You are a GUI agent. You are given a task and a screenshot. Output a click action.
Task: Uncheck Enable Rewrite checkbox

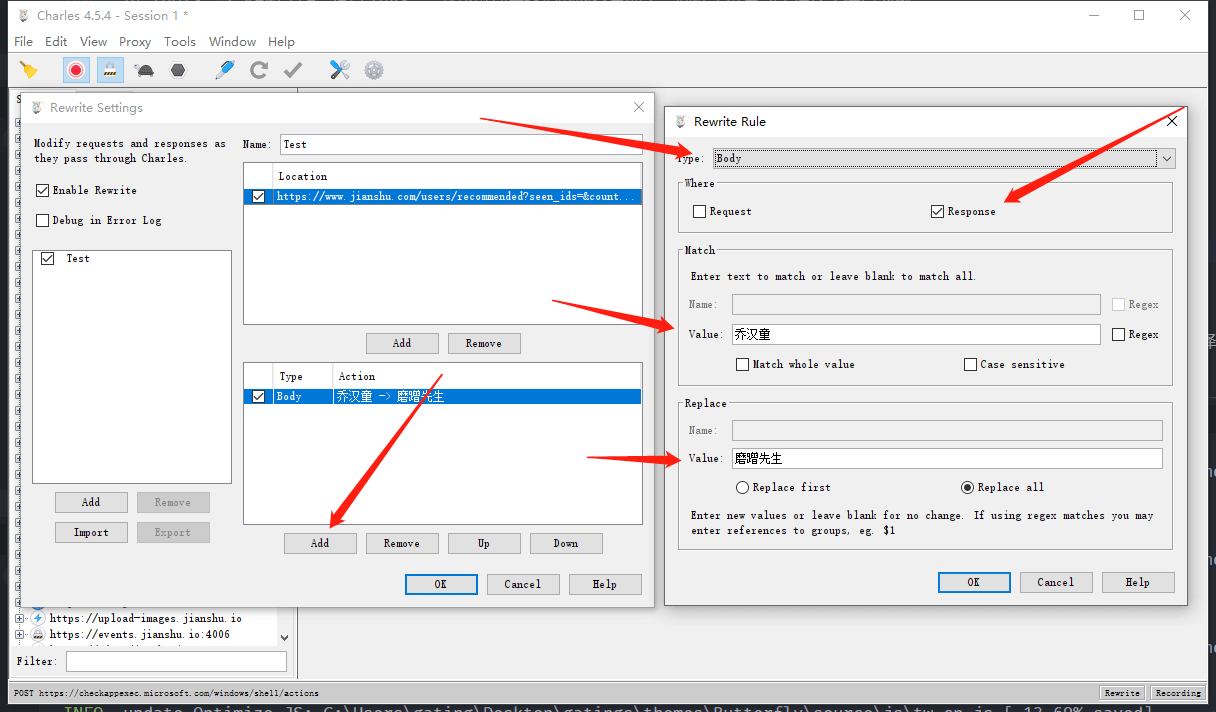[x=43, y=191]
